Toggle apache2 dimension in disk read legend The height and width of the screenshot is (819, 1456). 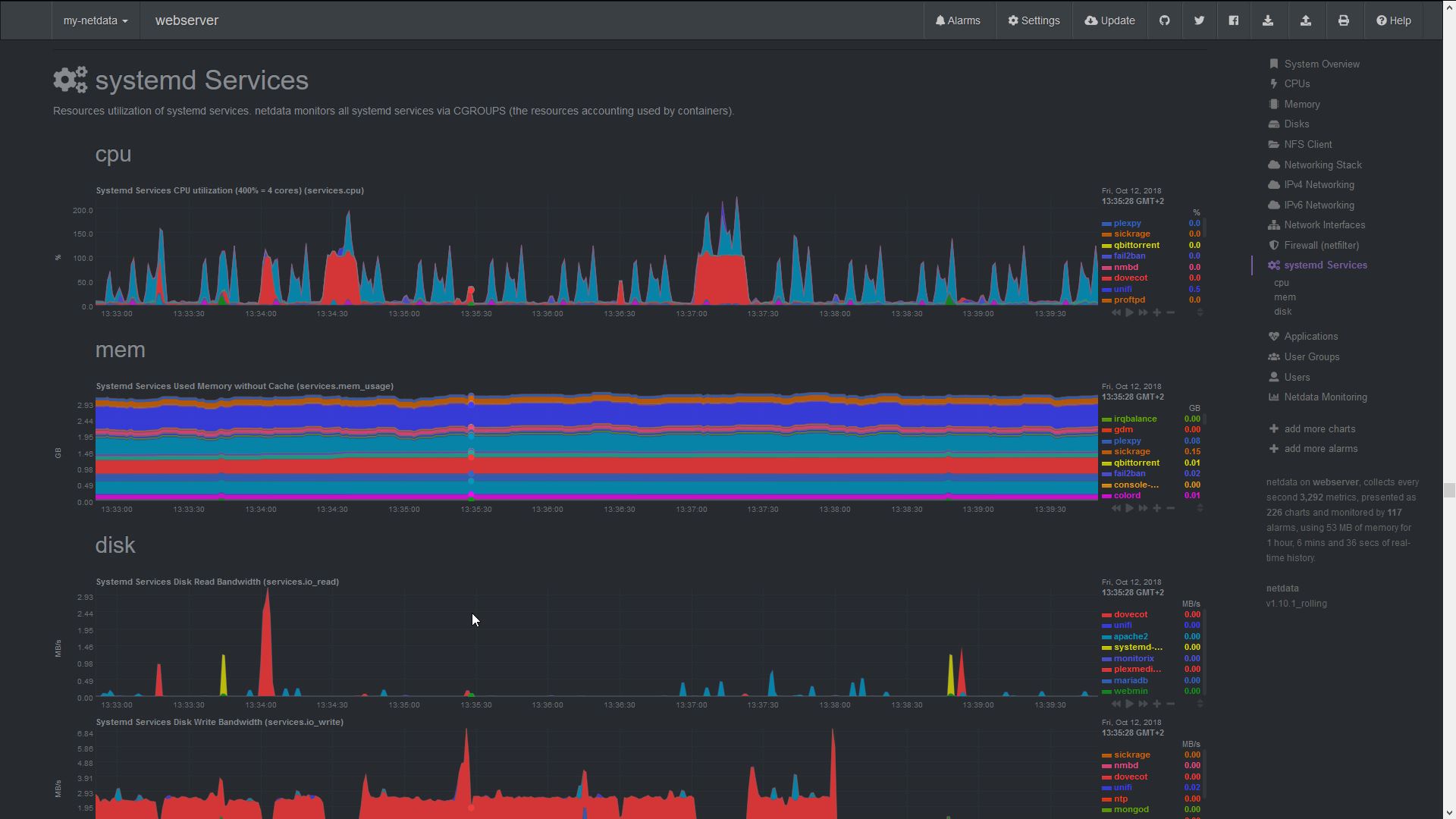click(1130, 636)
